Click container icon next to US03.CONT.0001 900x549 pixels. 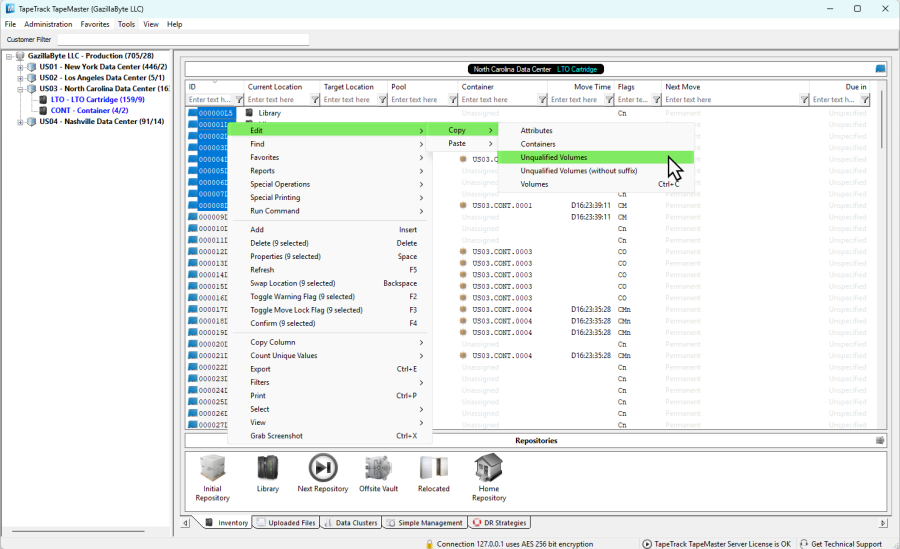click(463, 205)
